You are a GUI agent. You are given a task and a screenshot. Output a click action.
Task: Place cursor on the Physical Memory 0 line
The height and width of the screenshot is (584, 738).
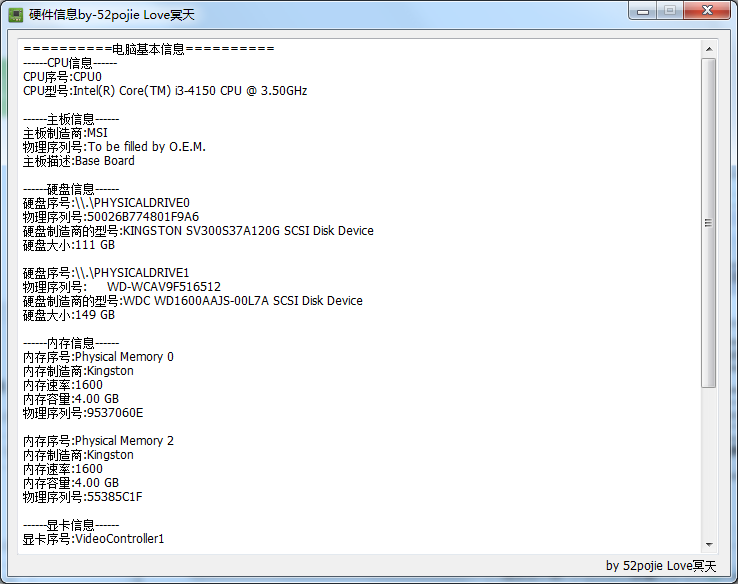coord(98,357)
